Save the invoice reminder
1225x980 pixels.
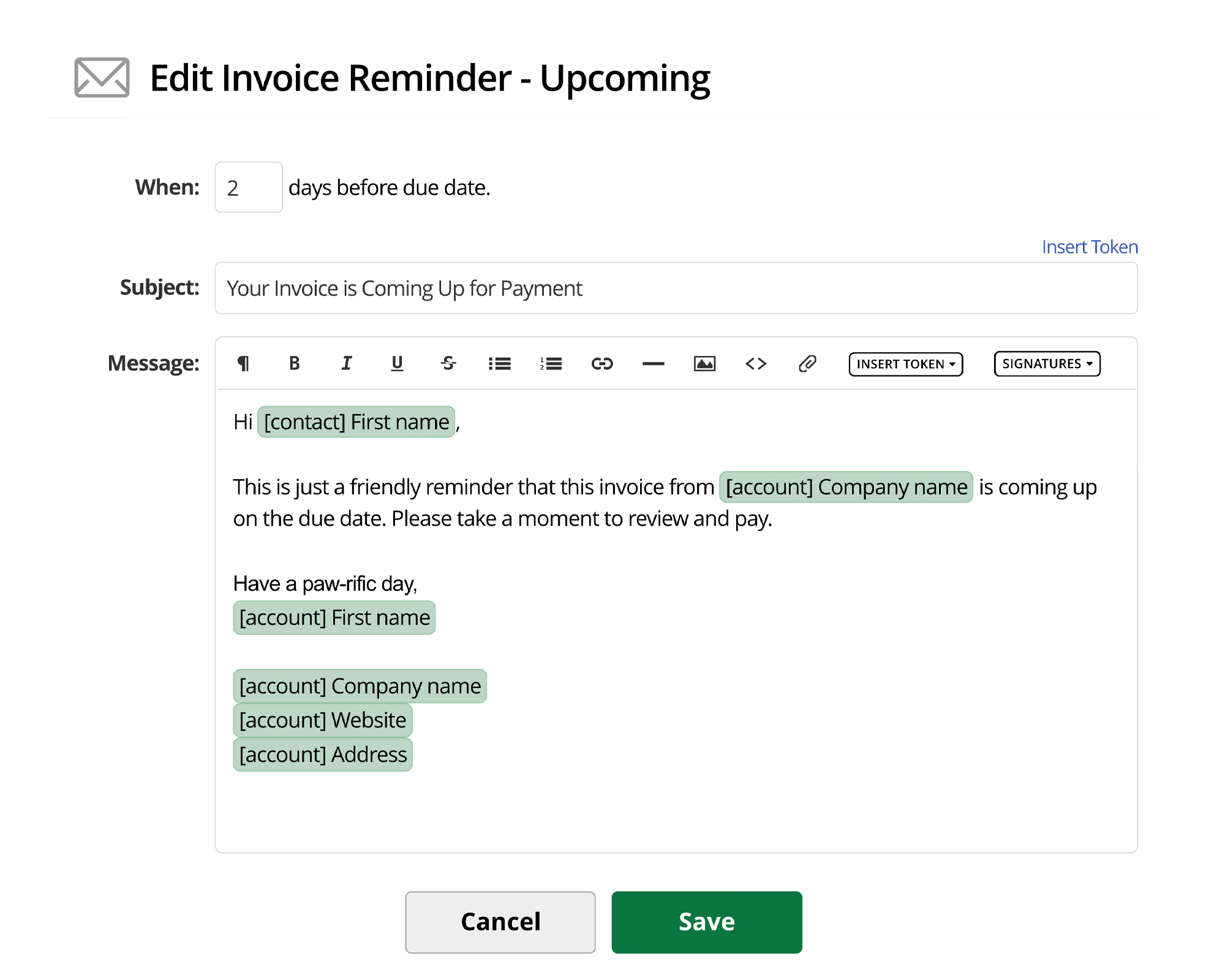(x=706, y=921)
